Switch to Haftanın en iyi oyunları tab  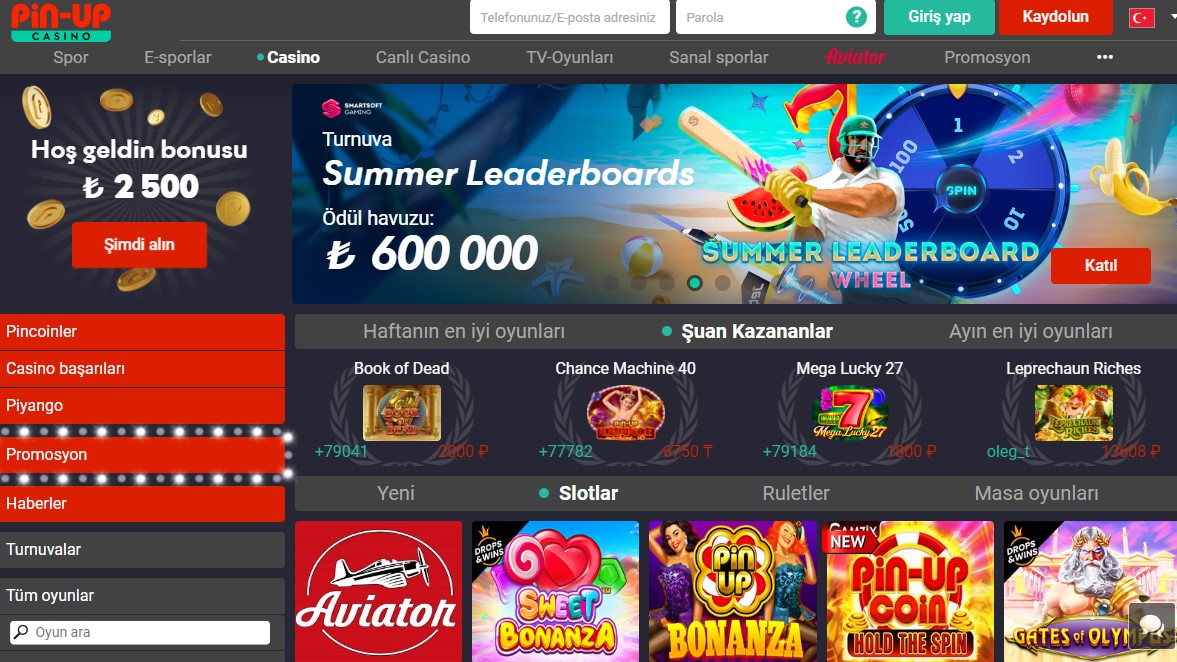464,332
